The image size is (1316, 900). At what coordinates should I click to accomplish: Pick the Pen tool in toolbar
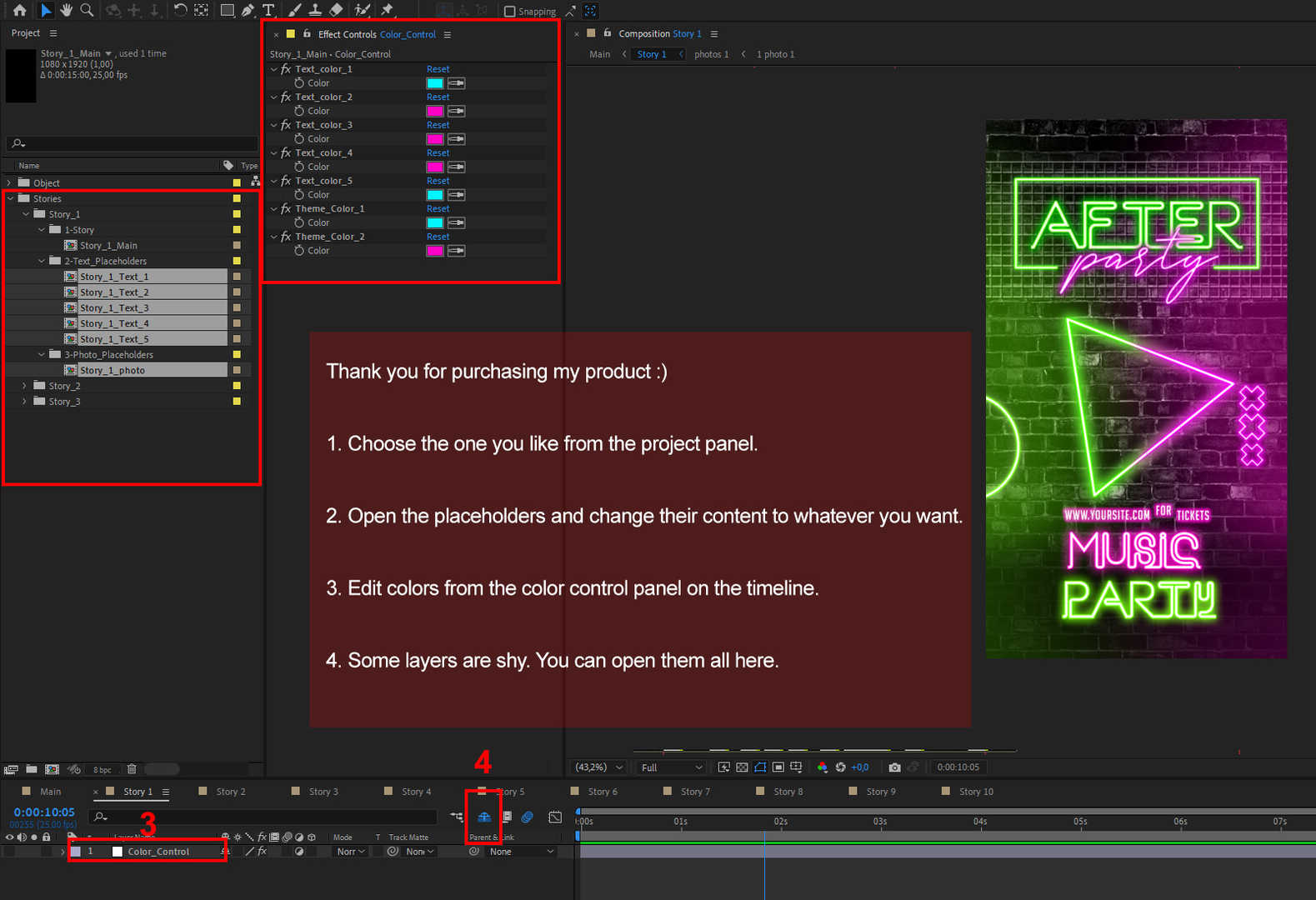click(x=248, y=10)
